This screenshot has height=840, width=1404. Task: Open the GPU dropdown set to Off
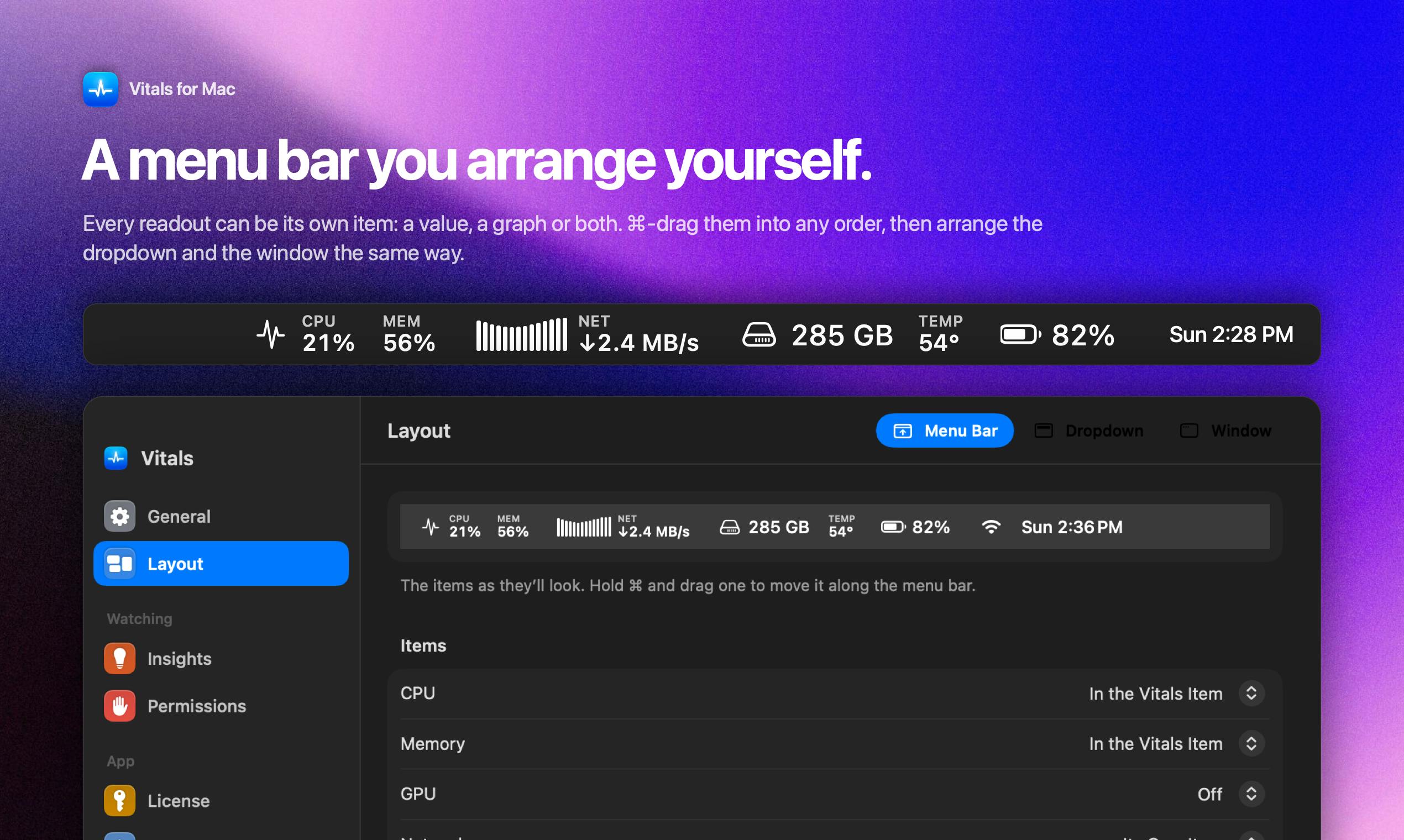[1251, 794]
